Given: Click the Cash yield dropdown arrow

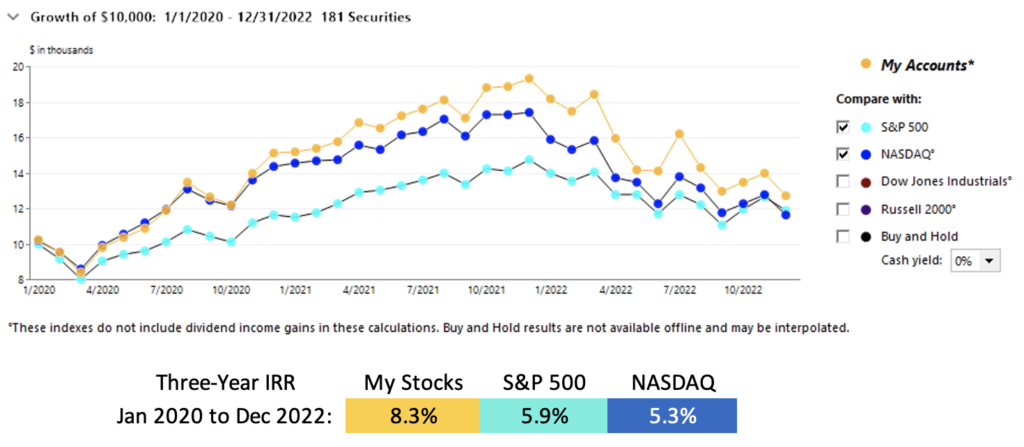Looking at the screenshot, I should (989, 260).
